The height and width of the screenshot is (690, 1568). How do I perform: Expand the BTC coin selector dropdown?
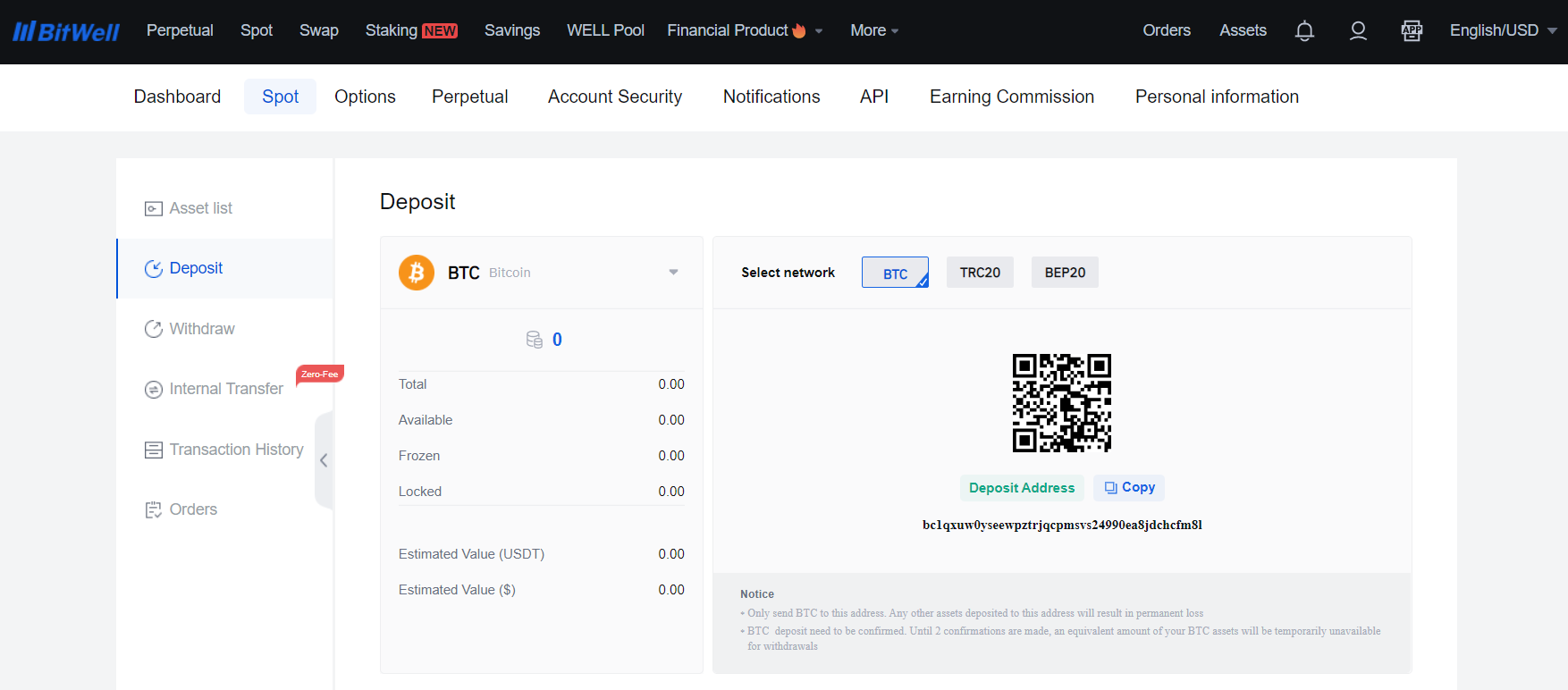pos(674,273)
